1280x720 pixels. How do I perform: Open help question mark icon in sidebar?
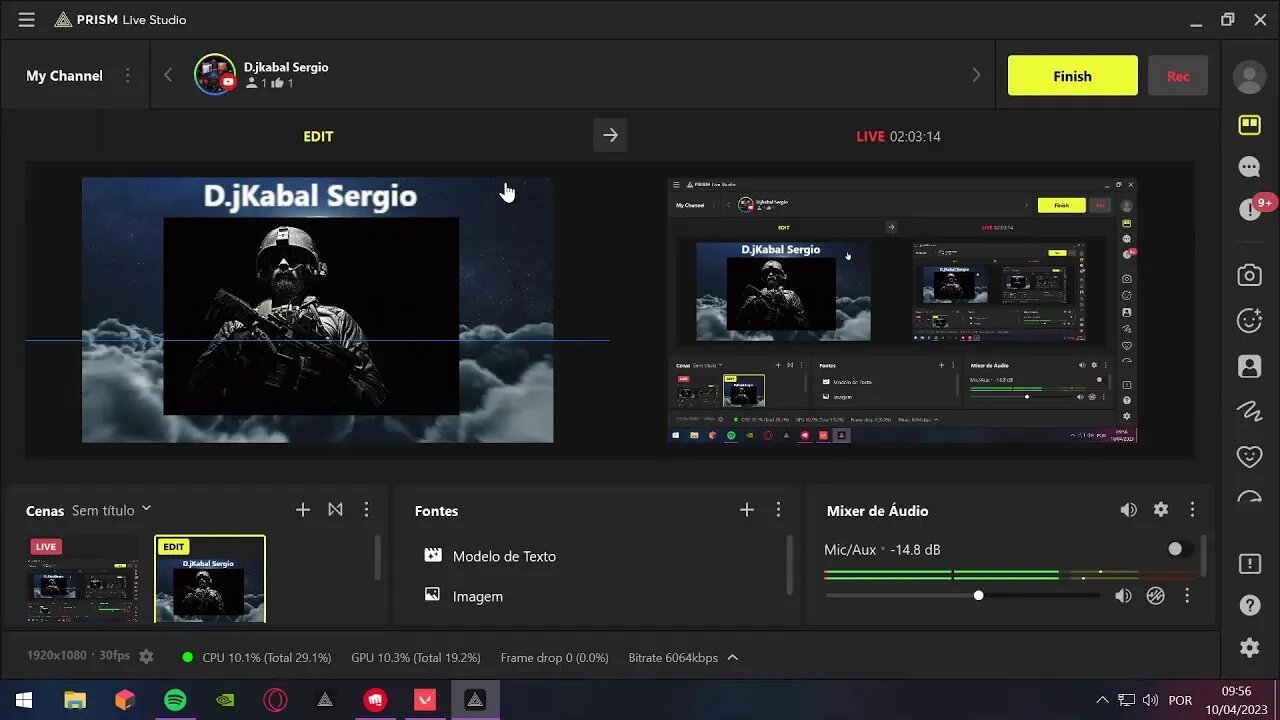click(x=1249, y=605)
